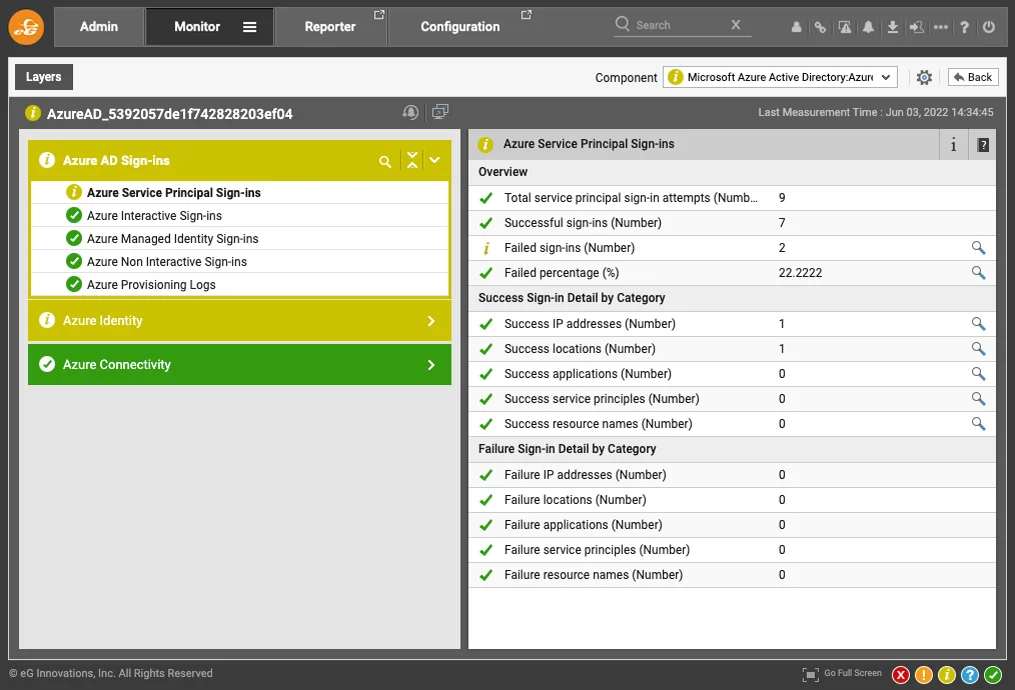Click the power logout icon
Viewport: 1015px width, 690px height.
click(x=988, y=27)
